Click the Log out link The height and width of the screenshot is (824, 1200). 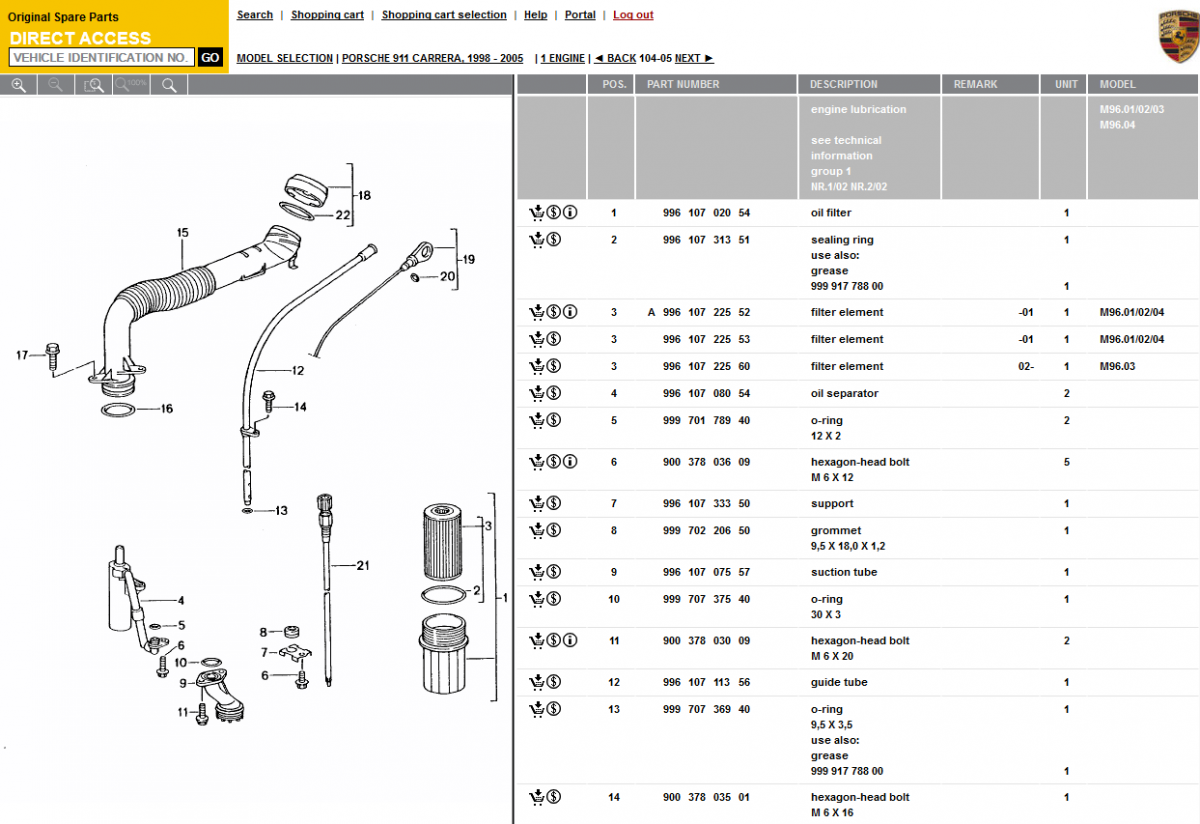633,15
